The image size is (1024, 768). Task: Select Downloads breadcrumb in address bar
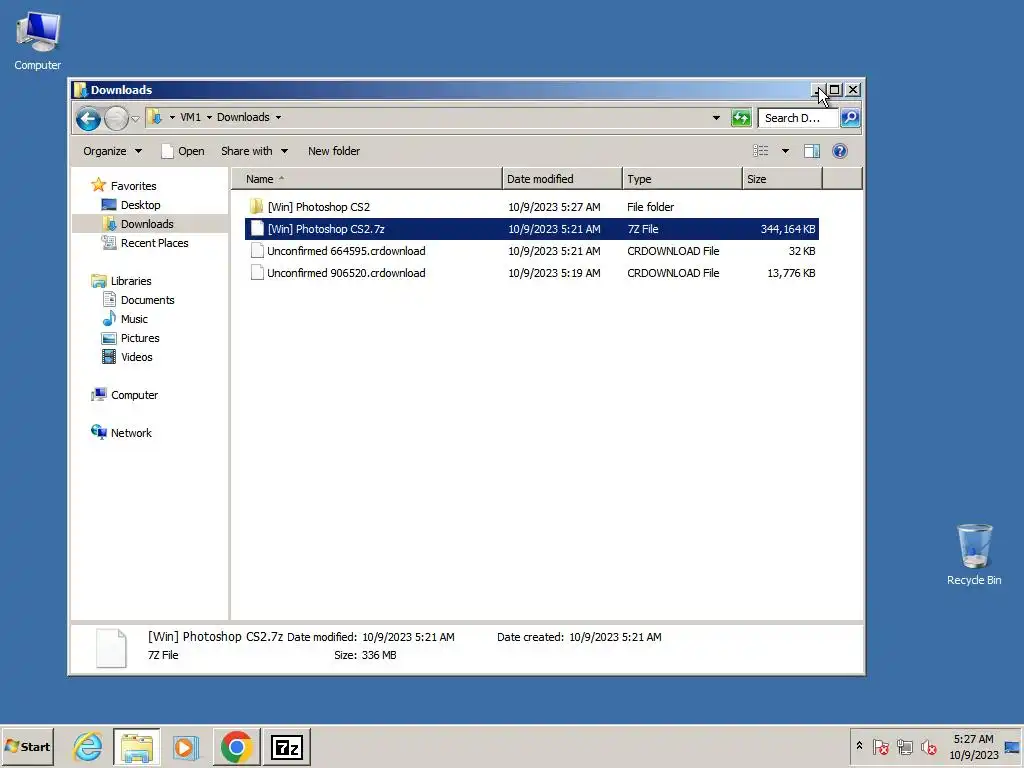[x=243, y=118]
